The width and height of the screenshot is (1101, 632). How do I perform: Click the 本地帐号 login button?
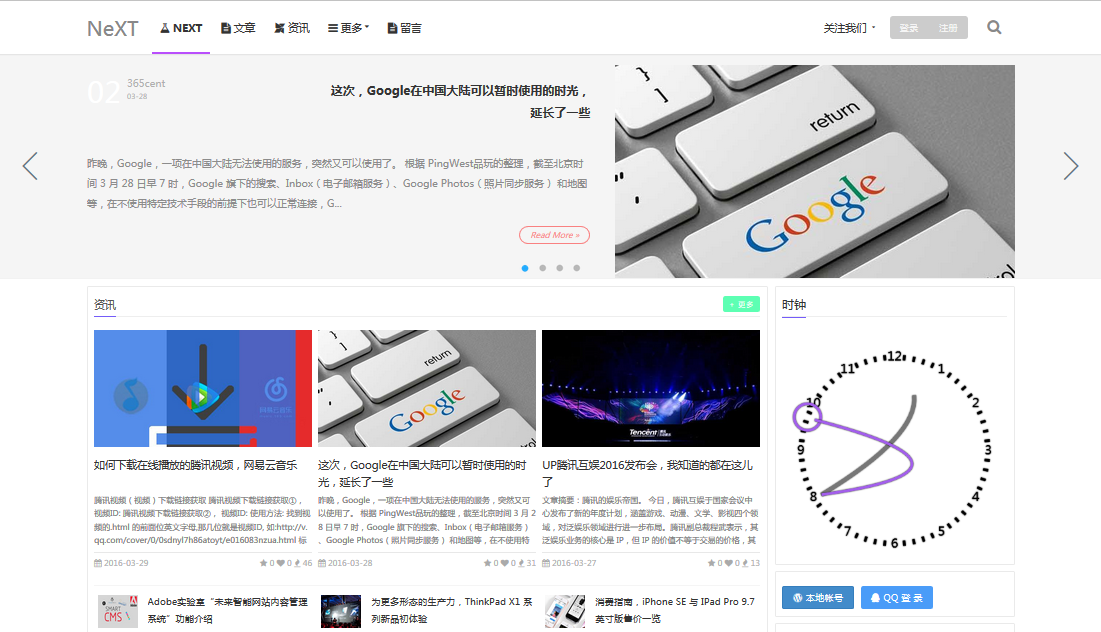tap(818, 598)
